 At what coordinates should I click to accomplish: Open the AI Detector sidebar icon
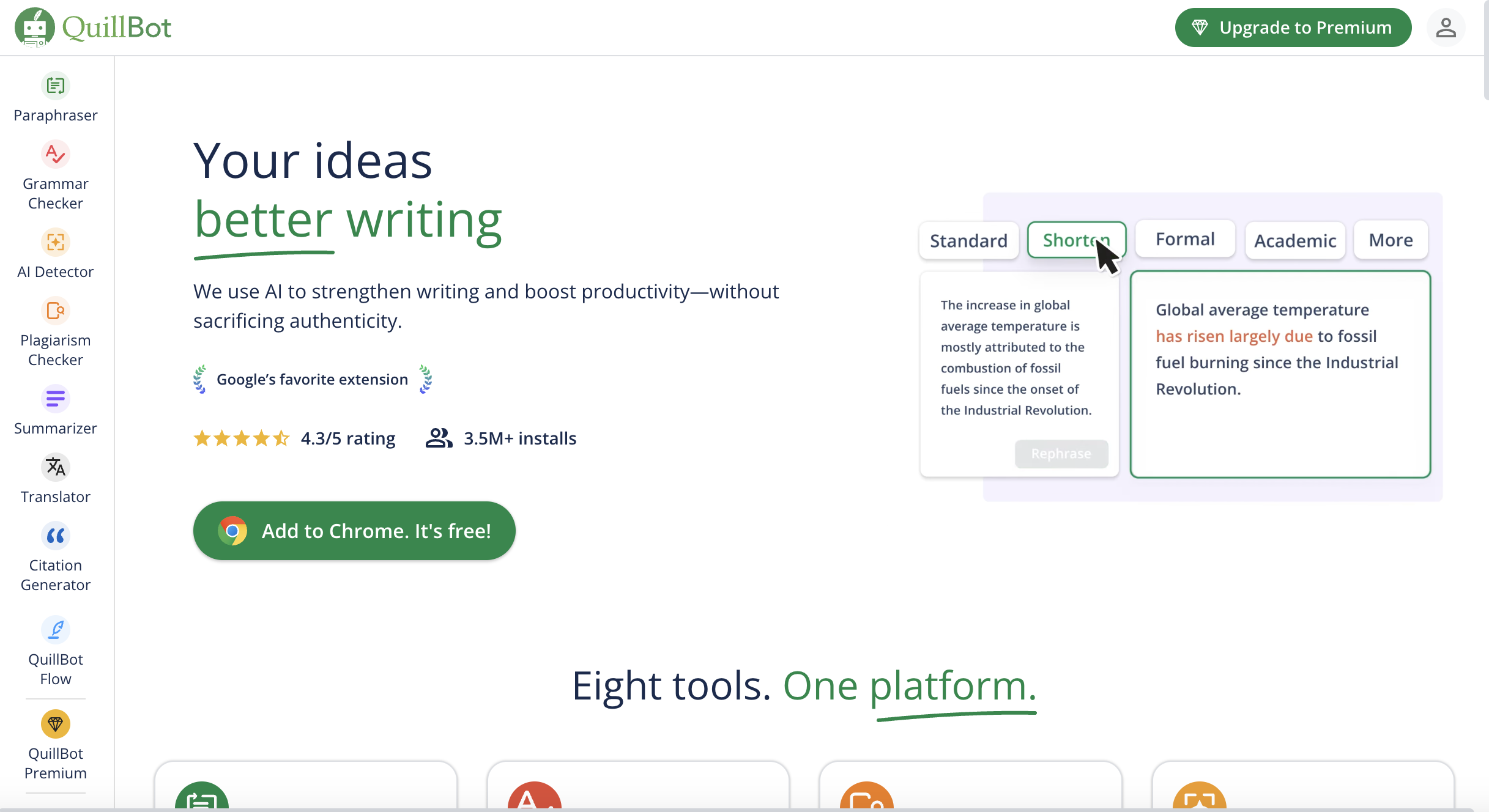pyautogui.click(x=56, y=242)
